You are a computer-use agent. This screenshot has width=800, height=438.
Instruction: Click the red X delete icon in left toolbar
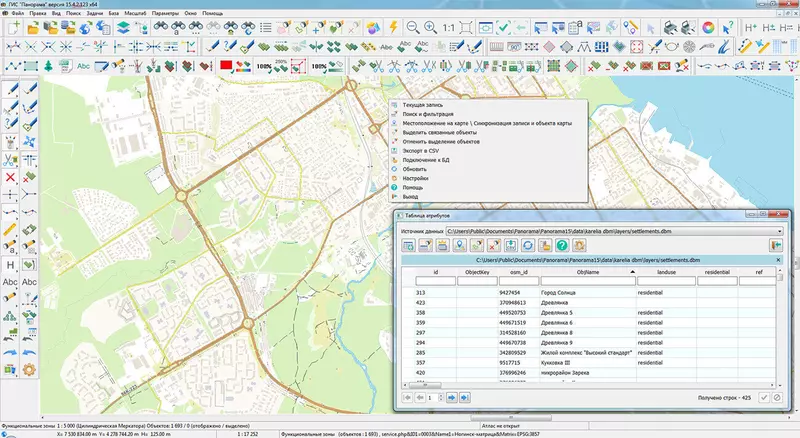[x=10, y=177]
